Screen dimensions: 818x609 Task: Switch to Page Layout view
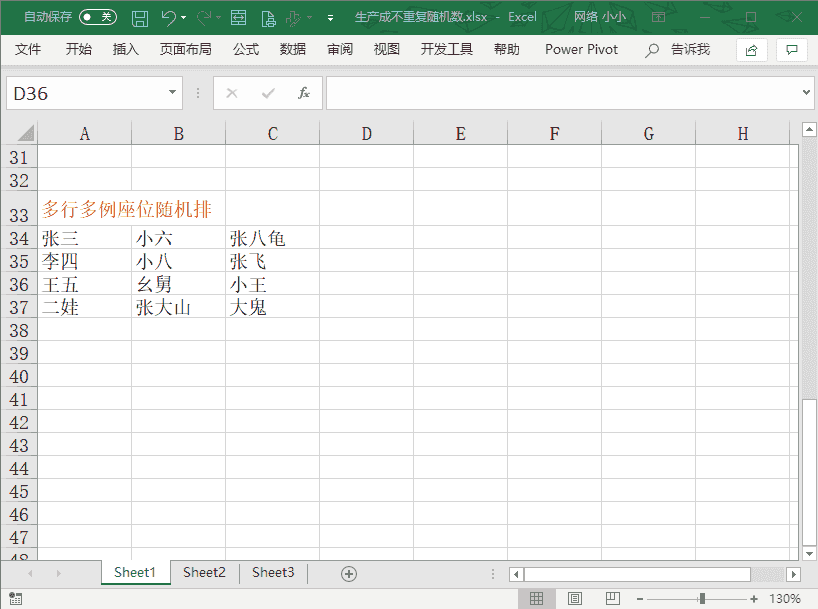tap(574, 598)
